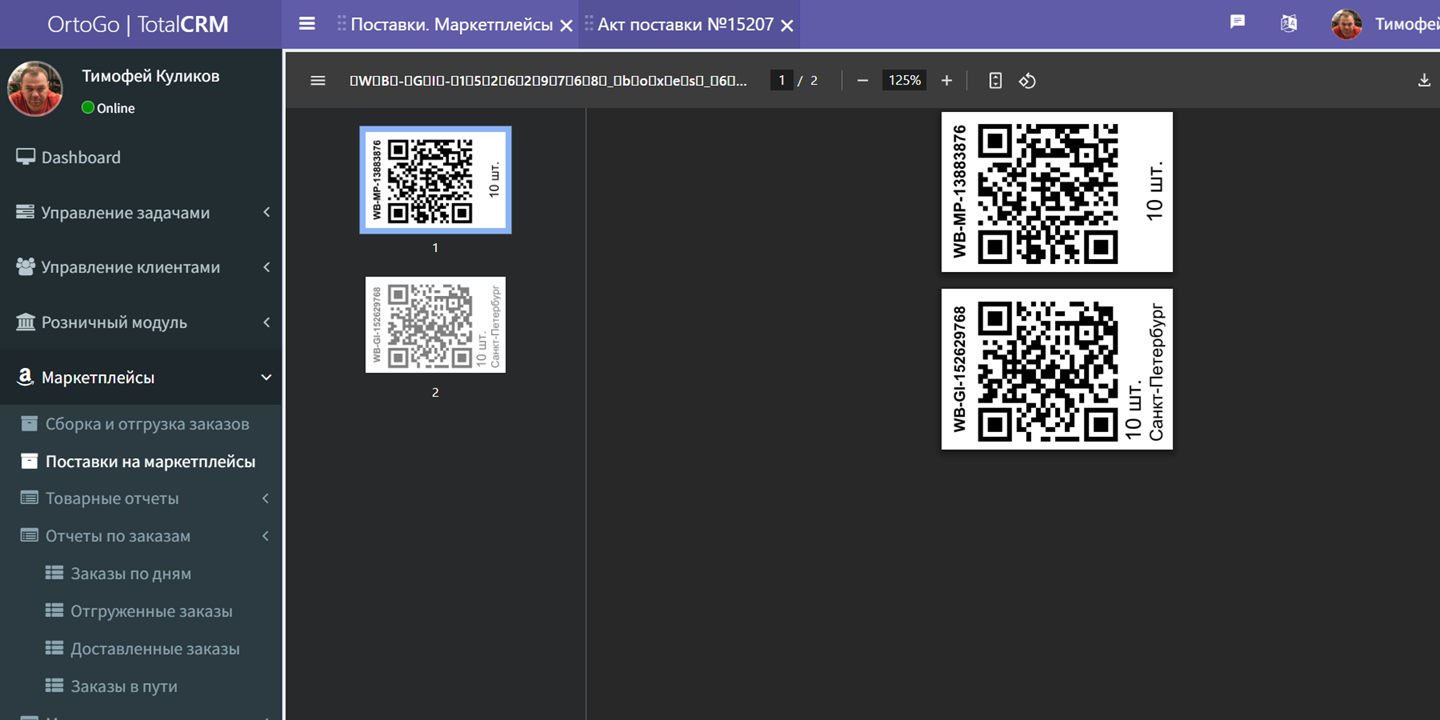
Task: Open the chat messages icon in header
Action: pos(1237,22)
